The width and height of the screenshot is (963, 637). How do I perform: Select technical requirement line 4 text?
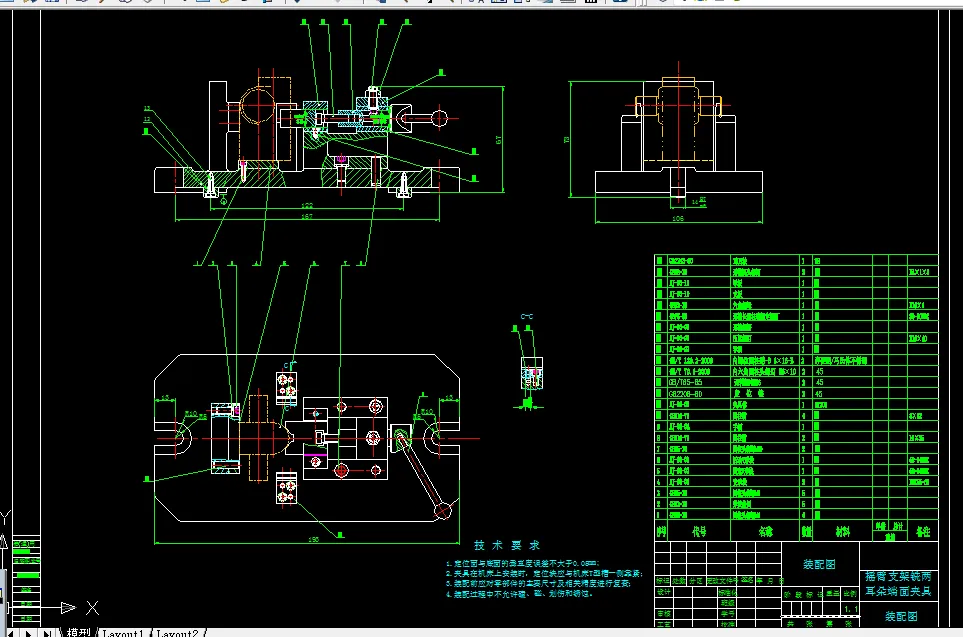(x=520, y=594)
